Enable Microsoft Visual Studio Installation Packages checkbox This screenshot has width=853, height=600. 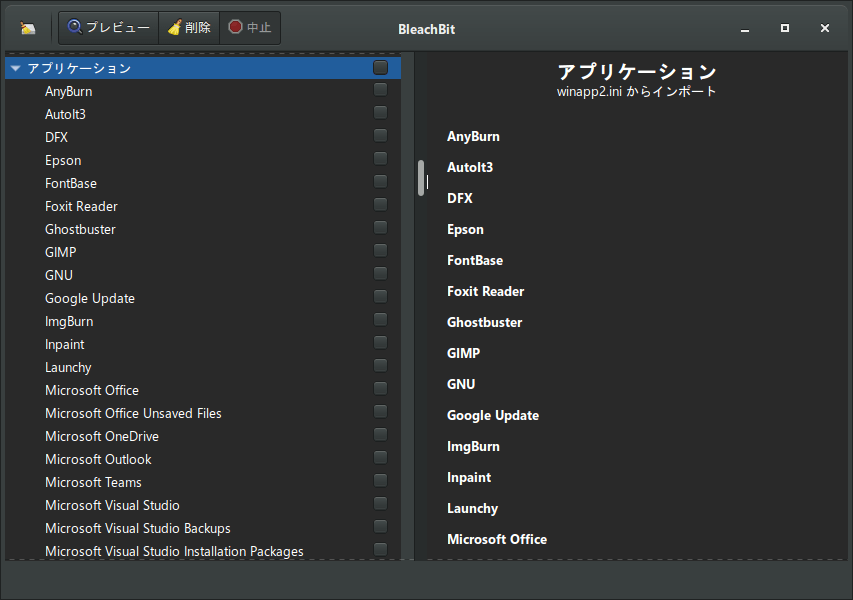[380, 549]
